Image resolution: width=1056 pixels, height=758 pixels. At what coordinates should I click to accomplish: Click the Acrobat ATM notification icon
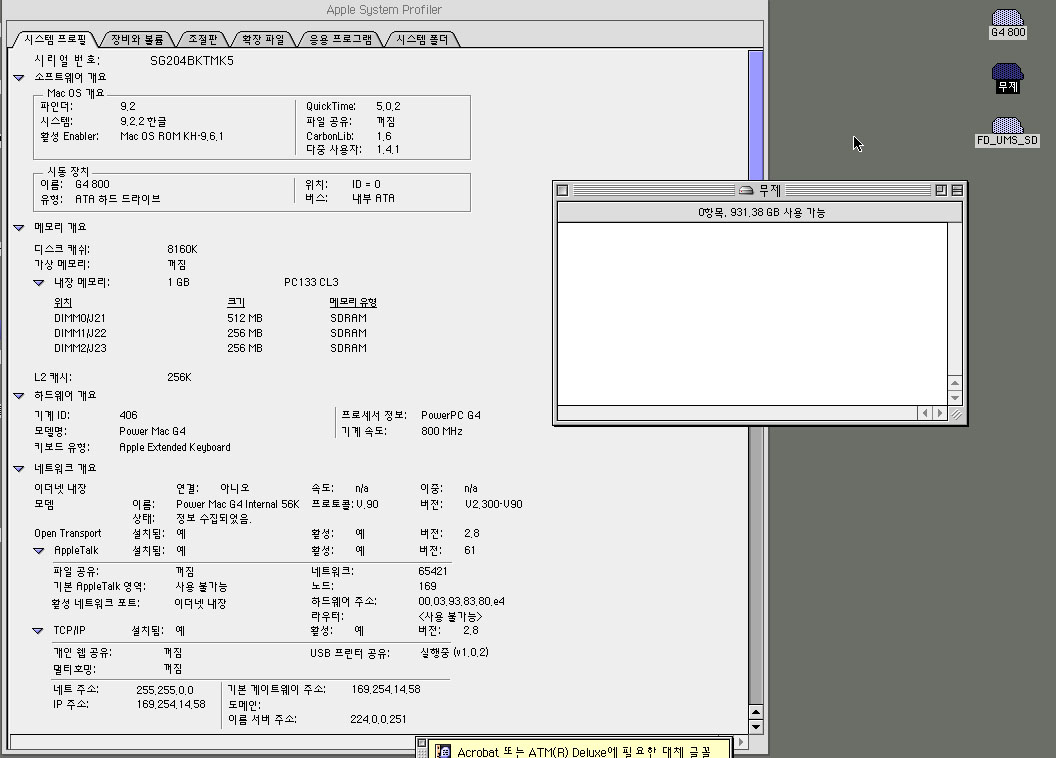pyautogui.click(x=443, y=751)
